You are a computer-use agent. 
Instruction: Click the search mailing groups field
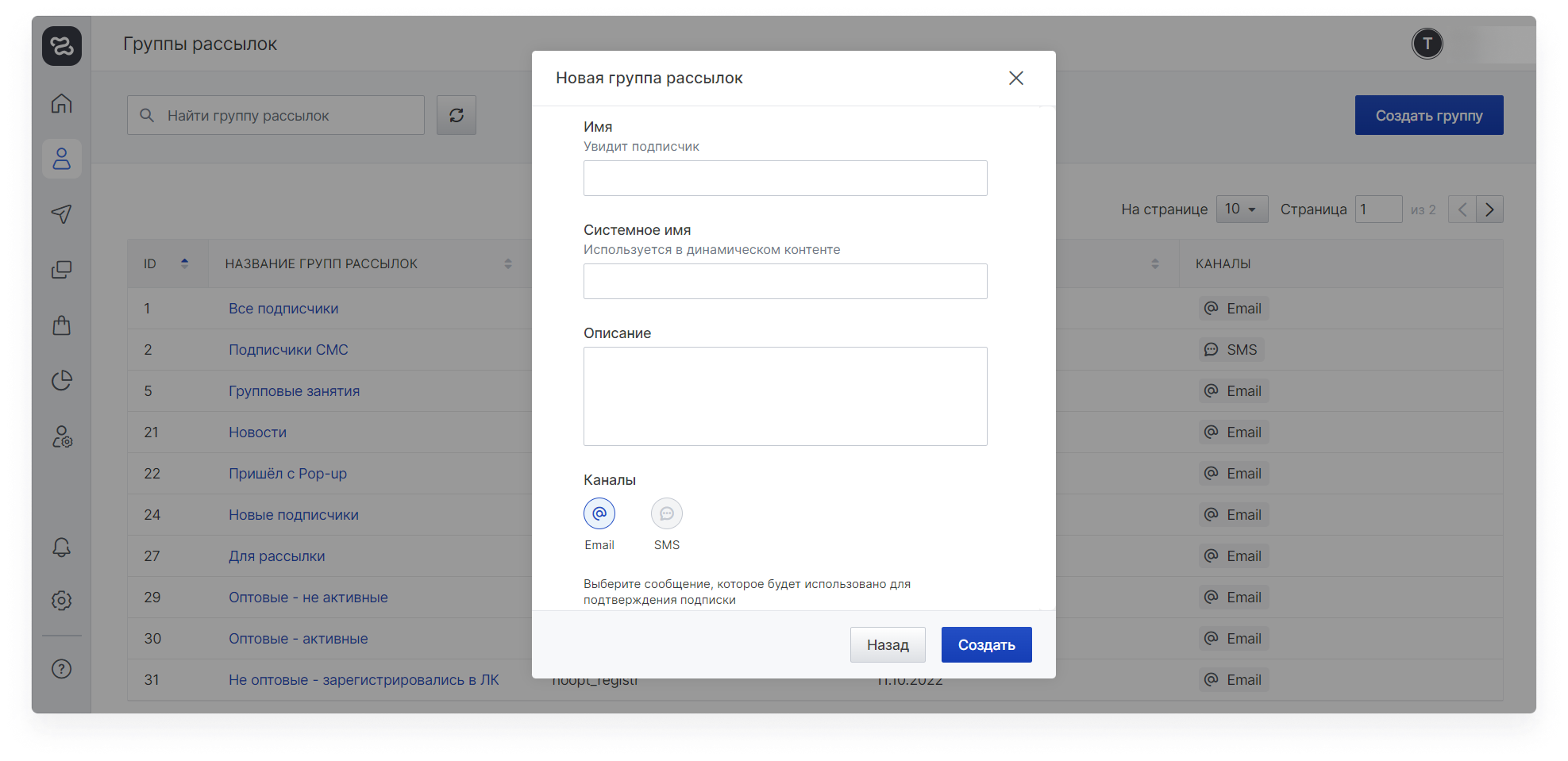[275, 115]
